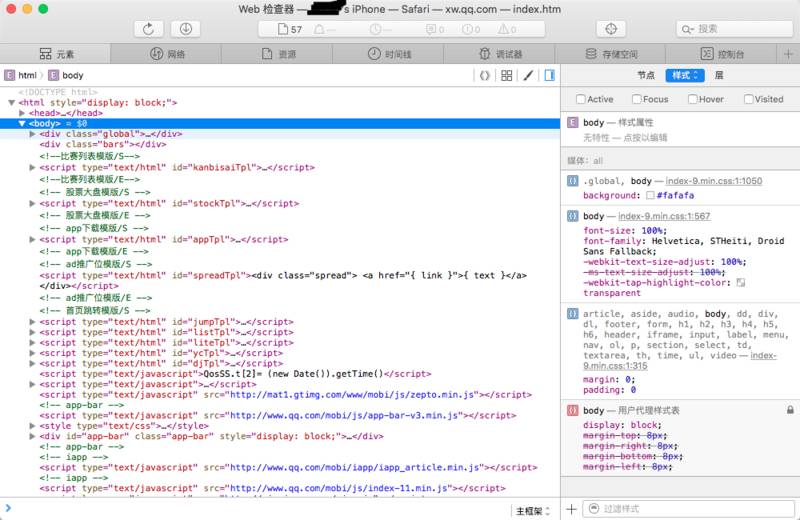
Task: Click the errors counter icon
Action: 467,30
